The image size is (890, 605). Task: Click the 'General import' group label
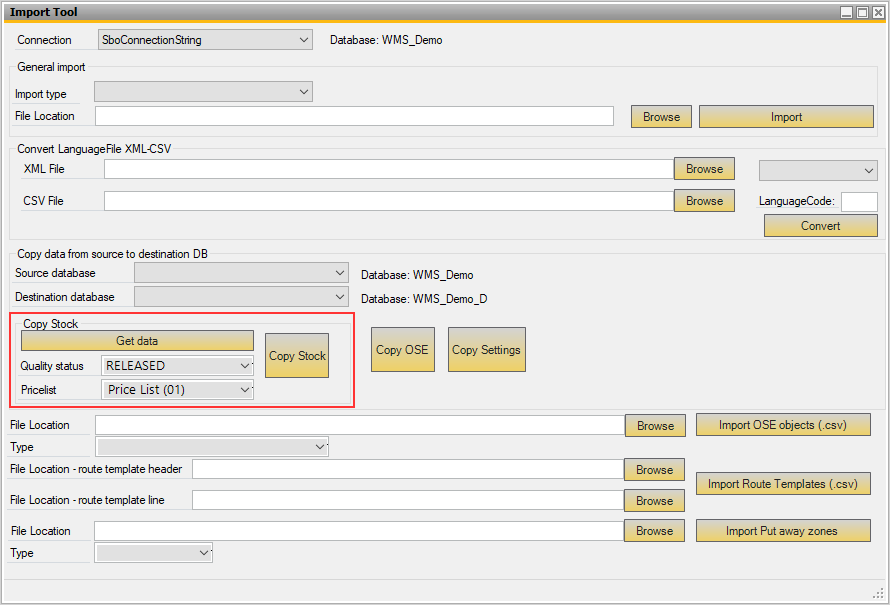pyautogui.click(x=51, y=67)
